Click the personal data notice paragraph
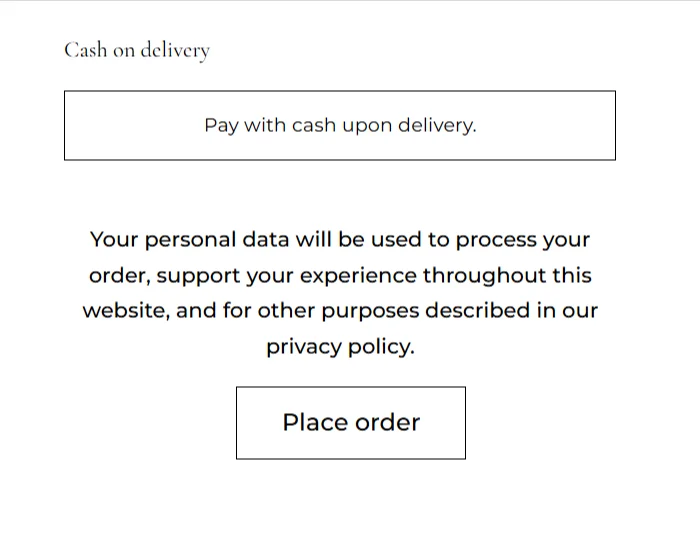Viewport: 700px width, 558px height. point(340,293)
